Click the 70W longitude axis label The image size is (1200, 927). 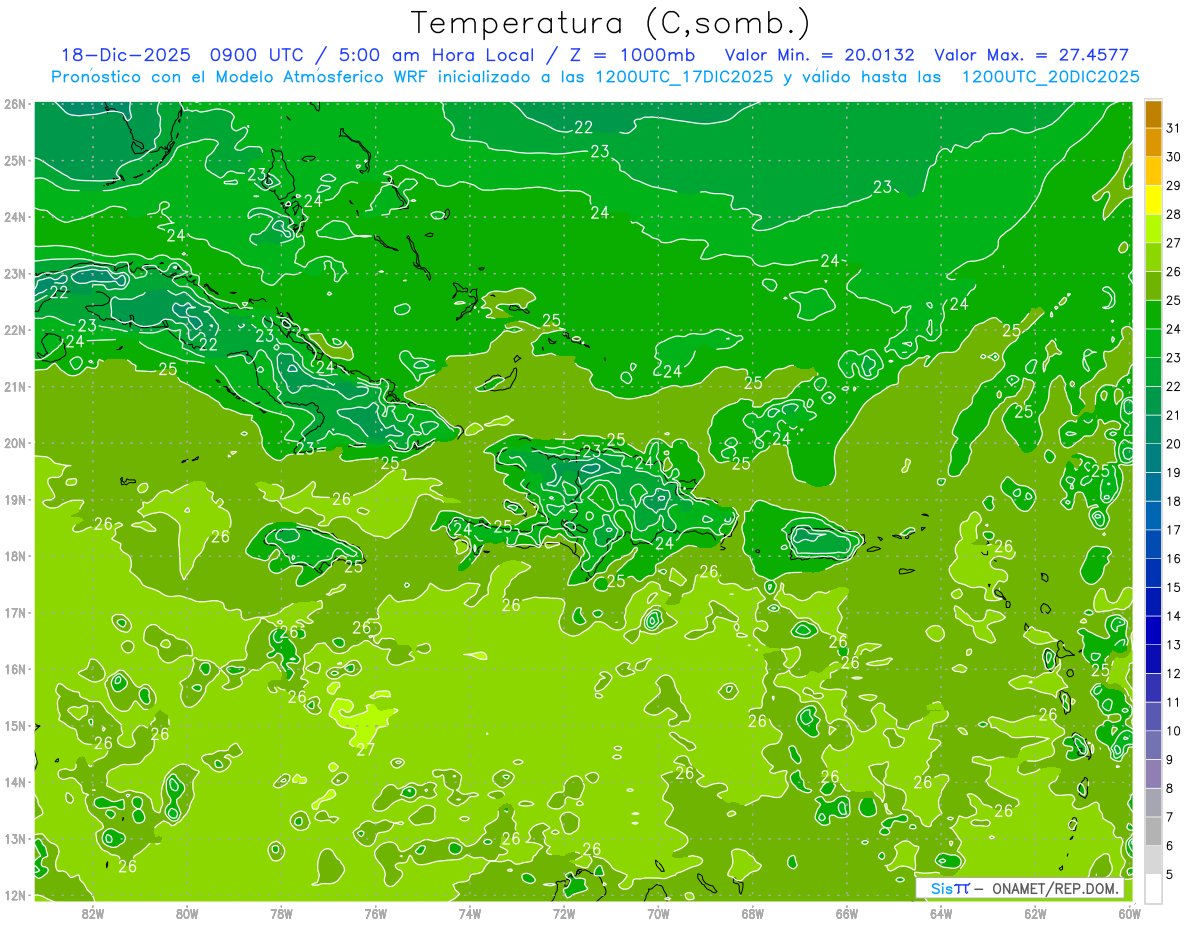(x=658, y=913)
